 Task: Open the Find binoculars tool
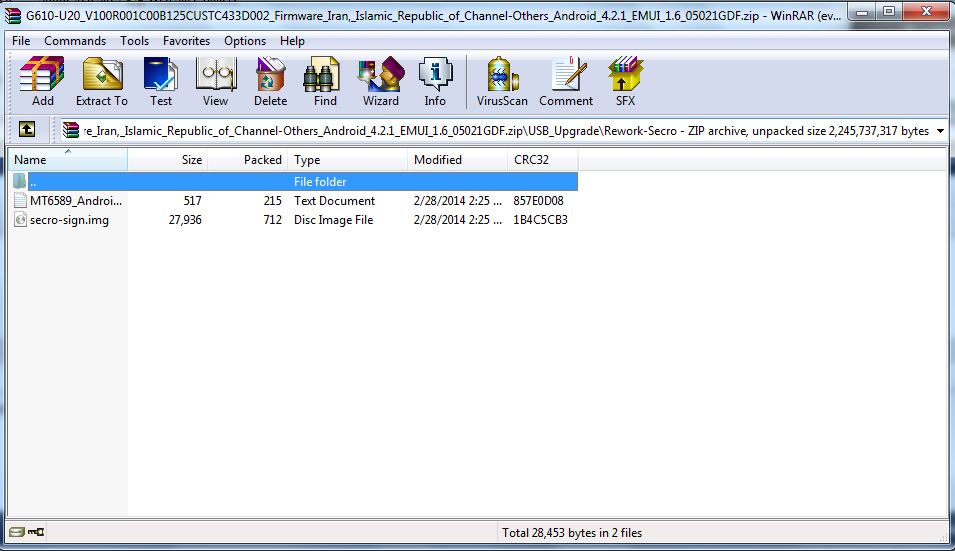point(325,82)
